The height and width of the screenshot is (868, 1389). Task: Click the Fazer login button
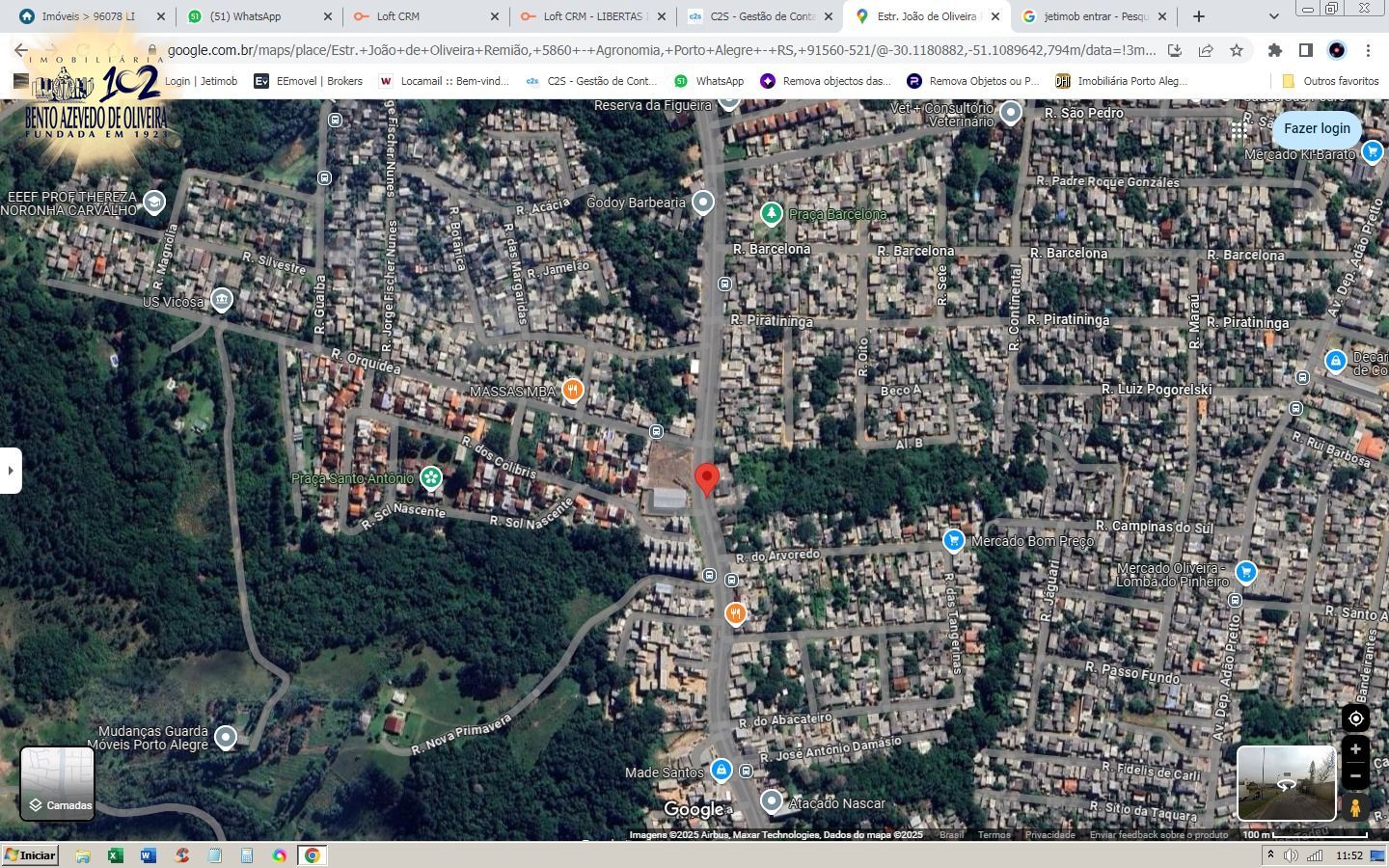click(1317, 128)
